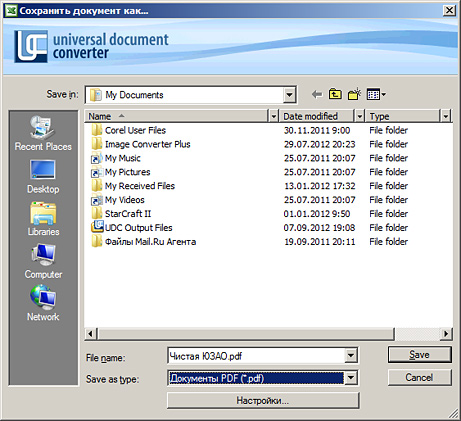Select the 'UDC Output Files' name text
This screenshot has height=421, width=461.
point(139,228)
